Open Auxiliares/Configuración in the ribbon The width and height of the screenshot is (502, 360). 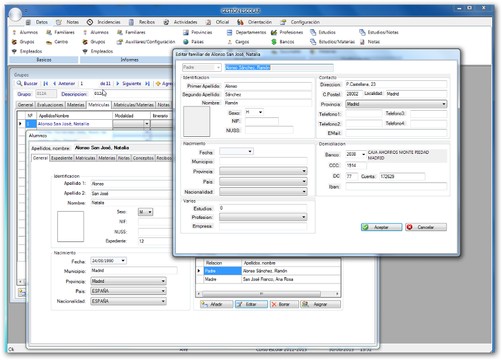(146, 42)
